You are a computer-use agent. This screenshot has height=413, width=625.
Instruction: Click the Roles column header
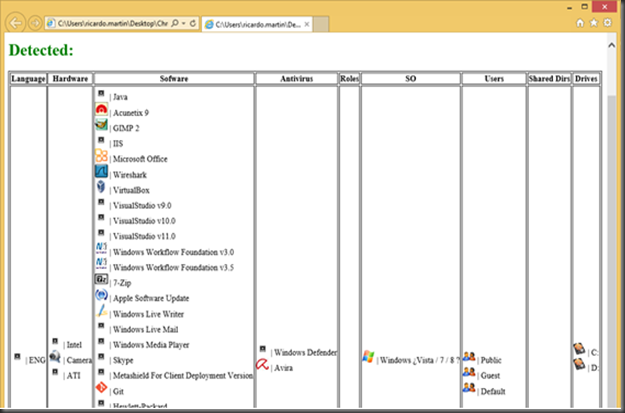[349, 79]
